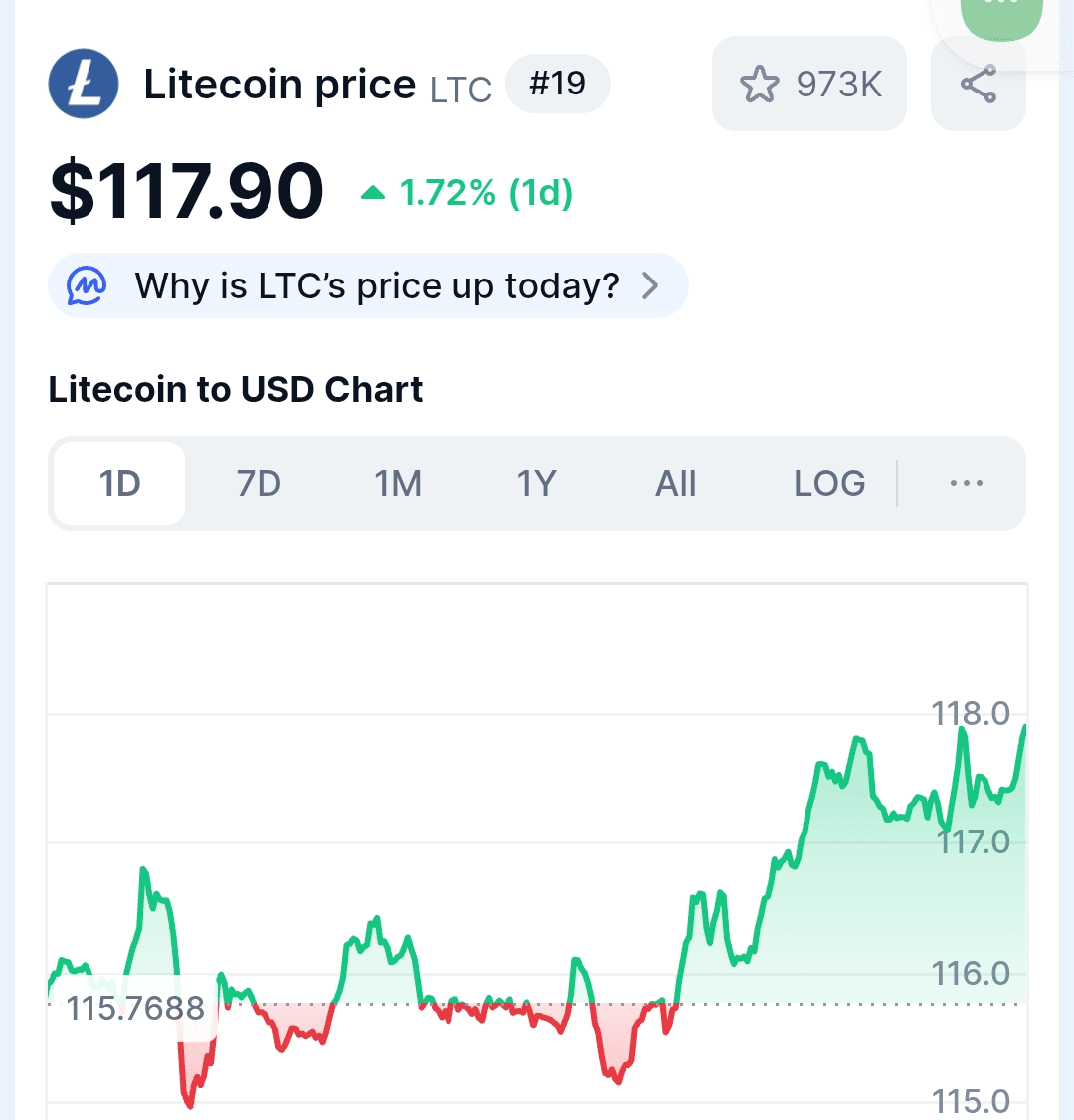Expand the chevron next to price question

click(650, 285)
